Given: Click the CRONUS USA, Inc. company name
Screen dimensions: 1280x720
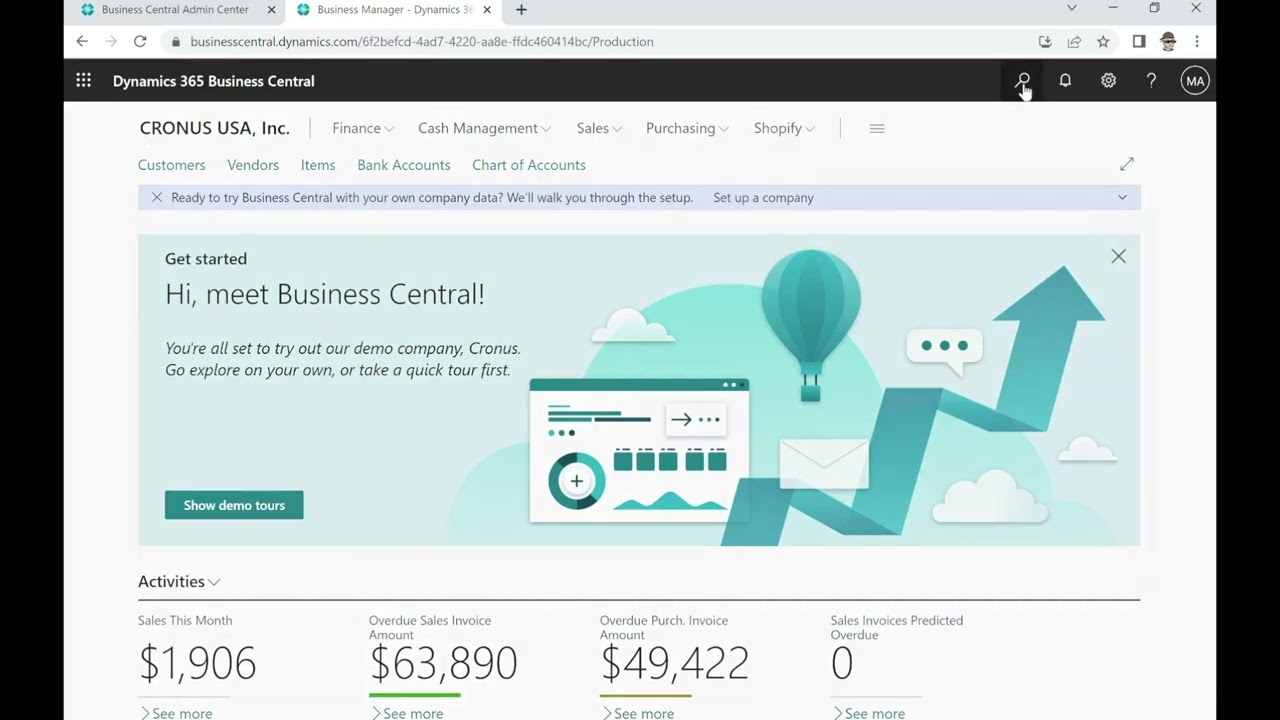Looking at the screenshot, I should pos(215,128).
